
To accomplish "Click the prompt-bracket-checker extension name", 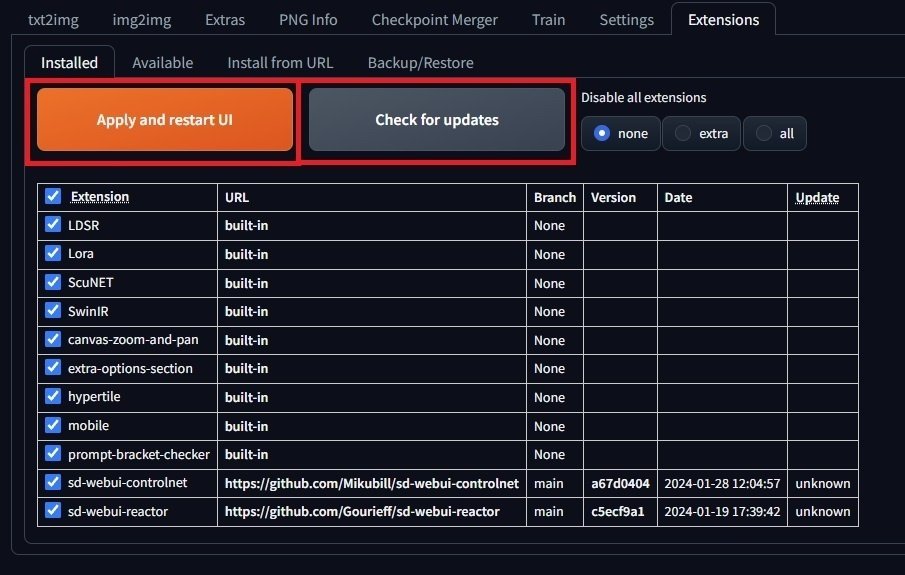I will pos(139,454).
